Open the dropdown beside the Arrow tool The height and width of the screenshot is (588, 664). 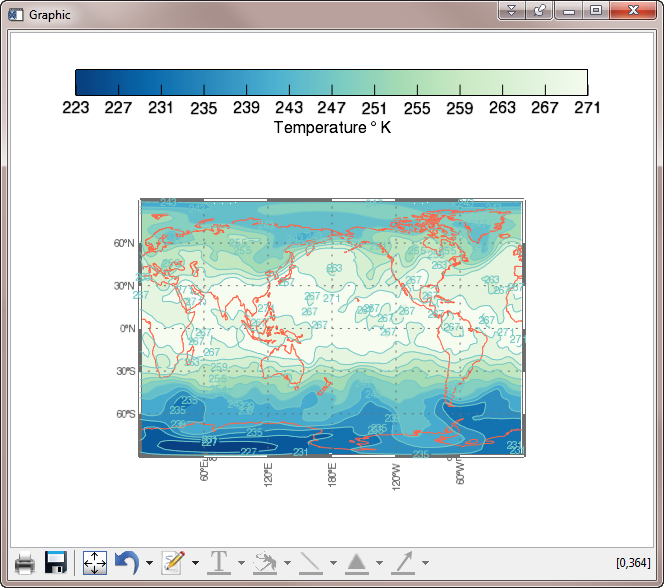coord(426,563)
